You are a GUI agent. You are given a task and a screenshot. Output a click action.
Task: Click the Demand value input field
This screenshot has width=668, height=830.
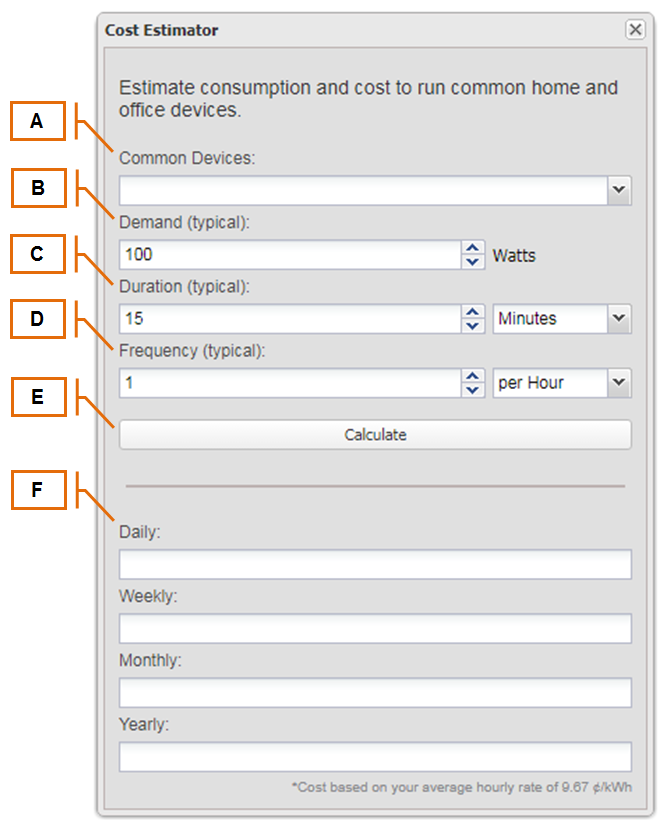tap(290, 255)
